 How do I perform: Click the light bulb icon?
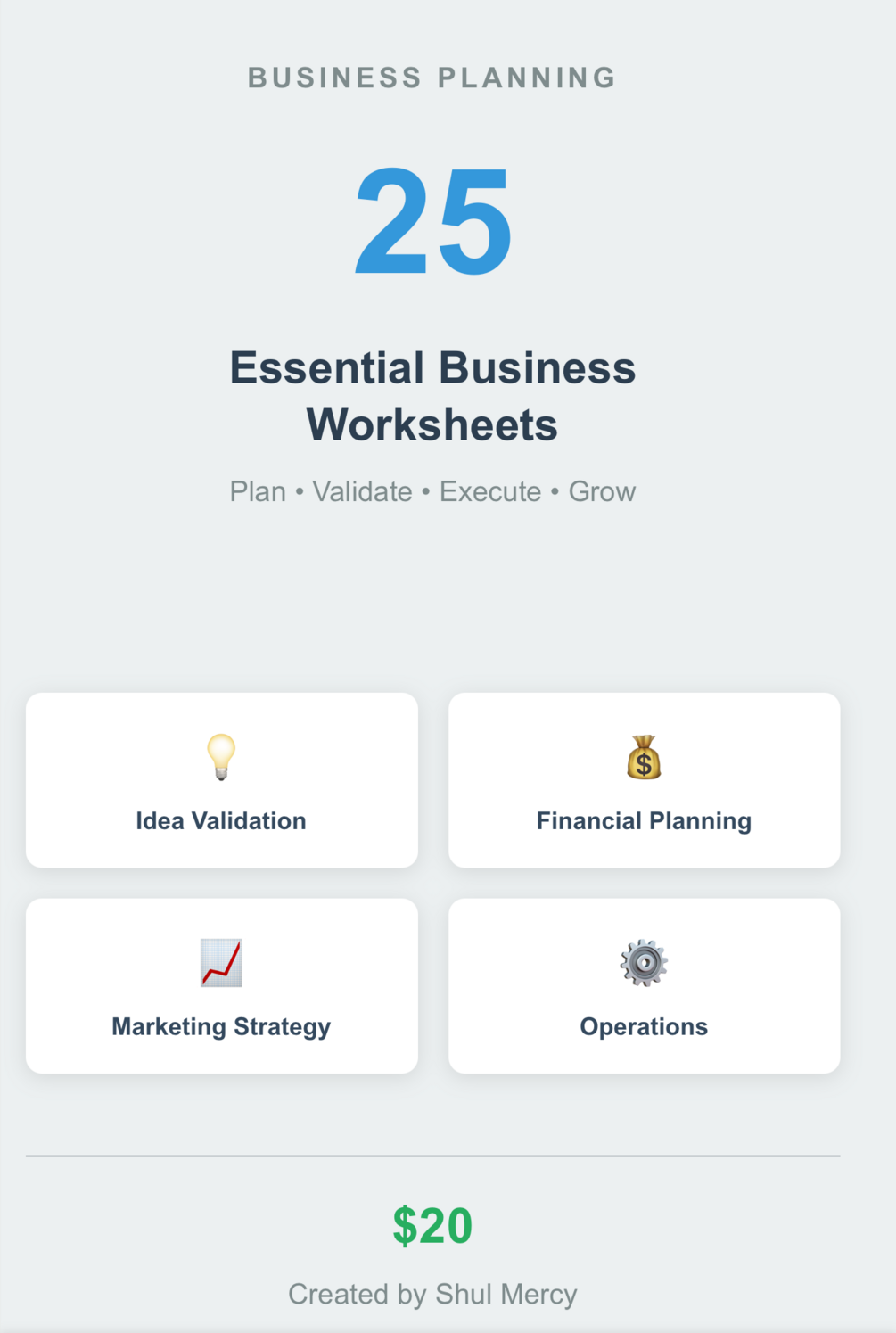221,757
